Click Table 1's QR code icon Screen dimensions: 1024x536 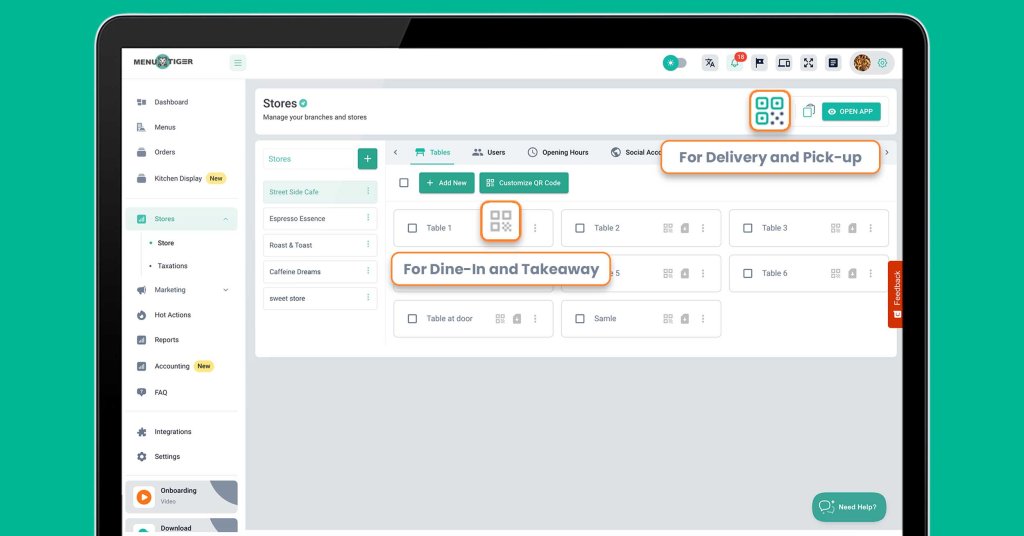coord(501,221)
